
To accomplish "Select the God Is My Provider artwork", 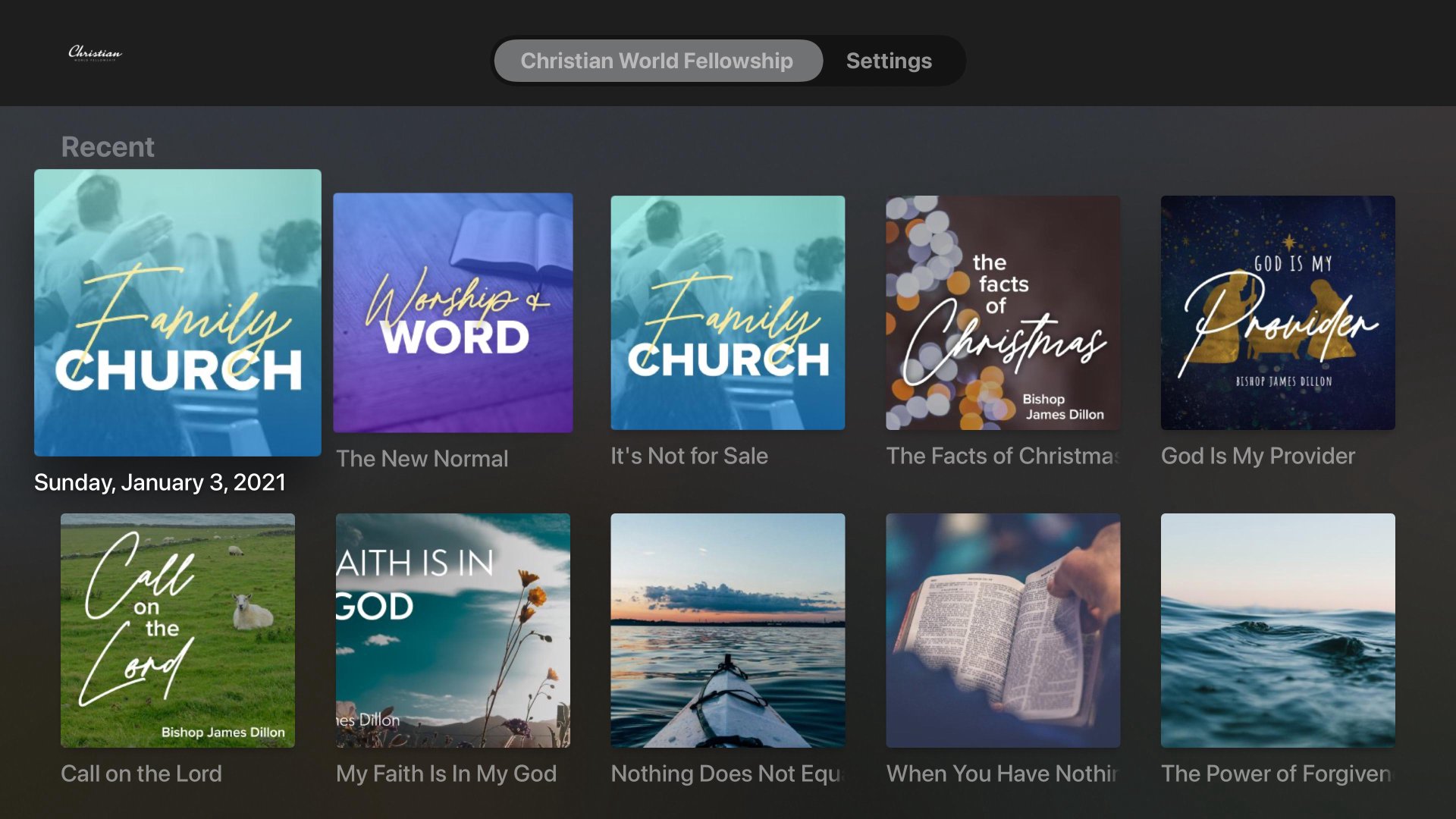I will coord(1278,312).
